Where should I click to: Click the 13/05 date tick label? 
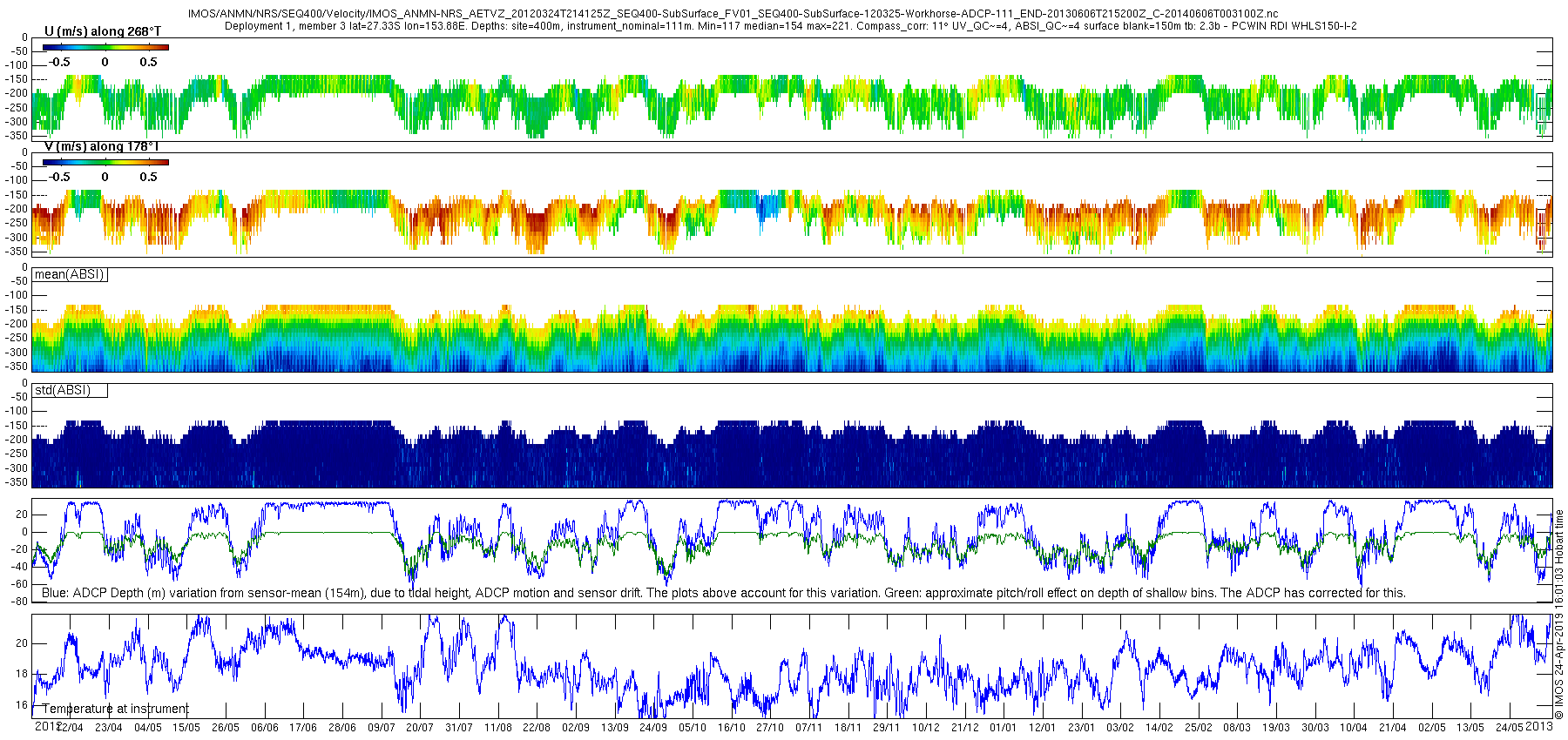point(1470,728)
